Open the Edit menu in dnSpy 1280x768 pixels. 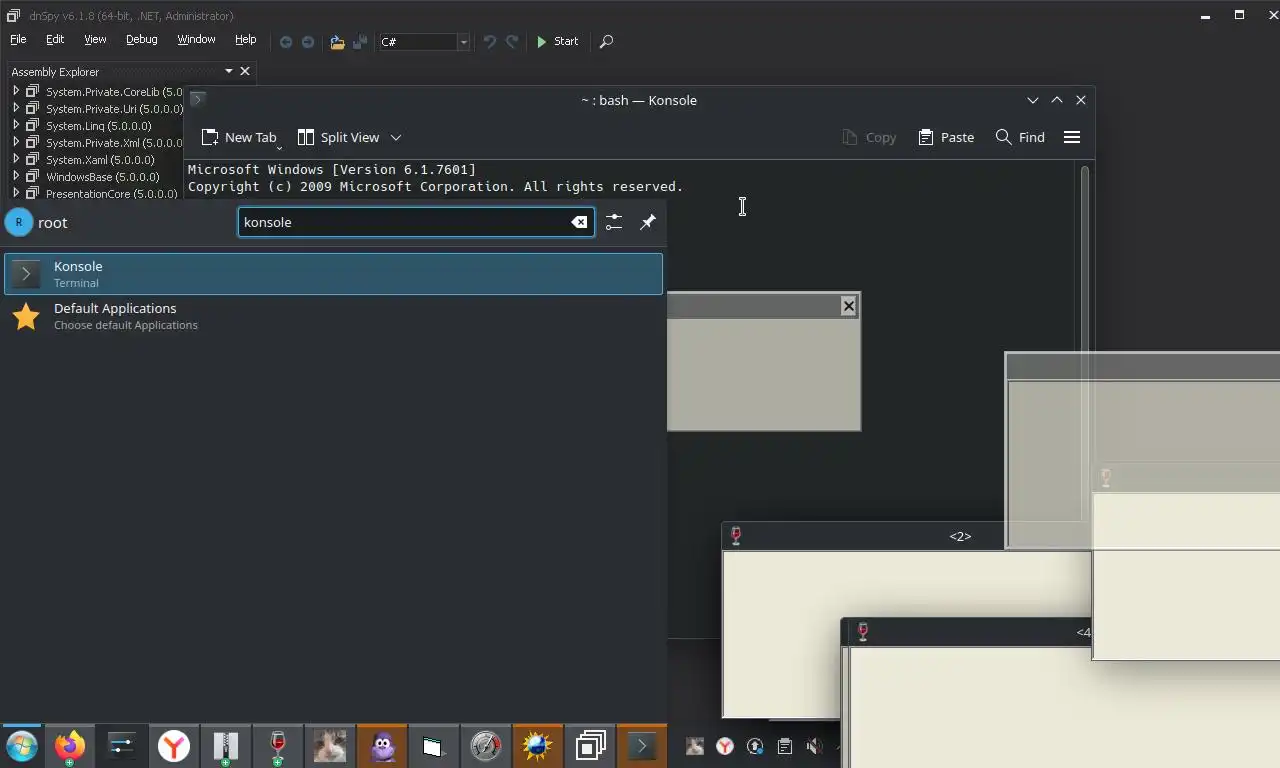coord(55,40)
